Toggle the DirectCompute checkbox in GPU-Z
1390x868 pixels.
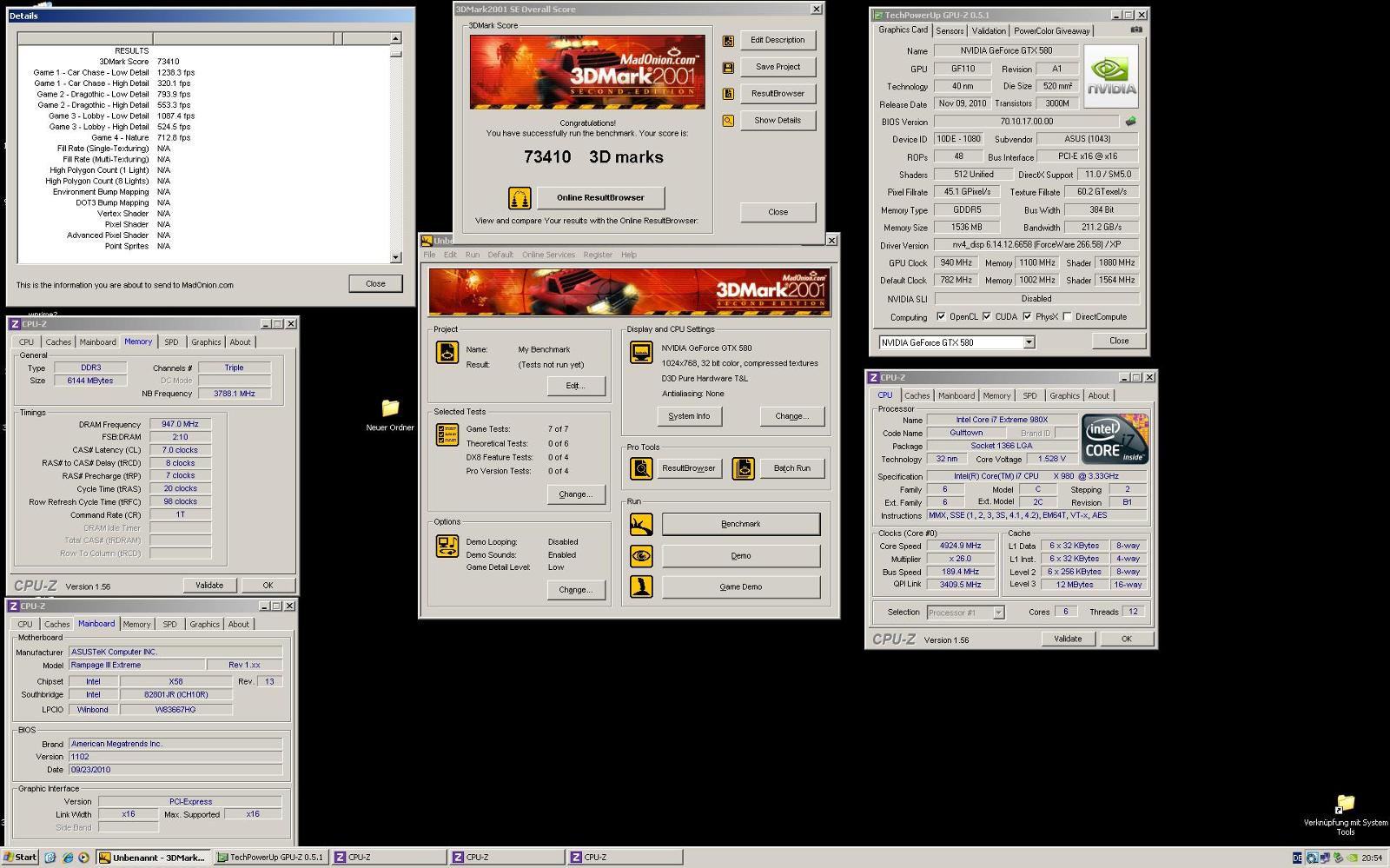point(1068,316)
